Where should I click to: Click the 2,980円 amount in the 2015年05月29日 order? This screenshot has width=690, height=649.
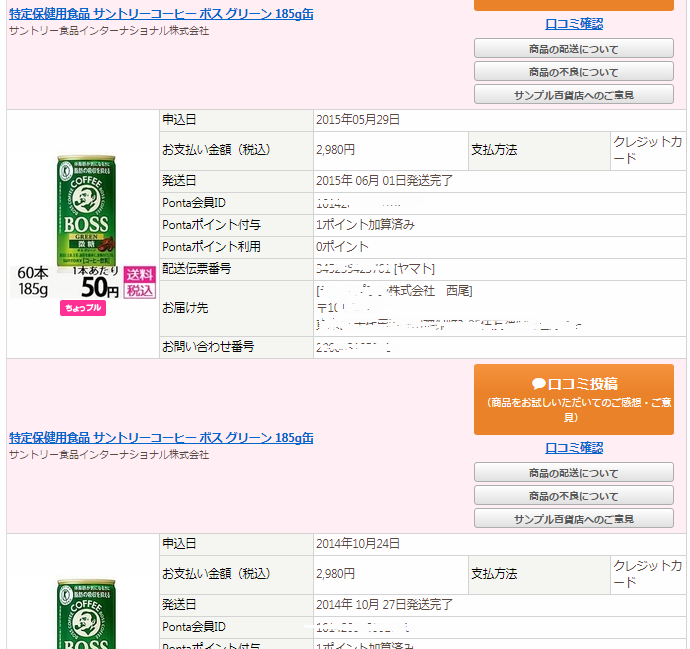click(335, 150)
